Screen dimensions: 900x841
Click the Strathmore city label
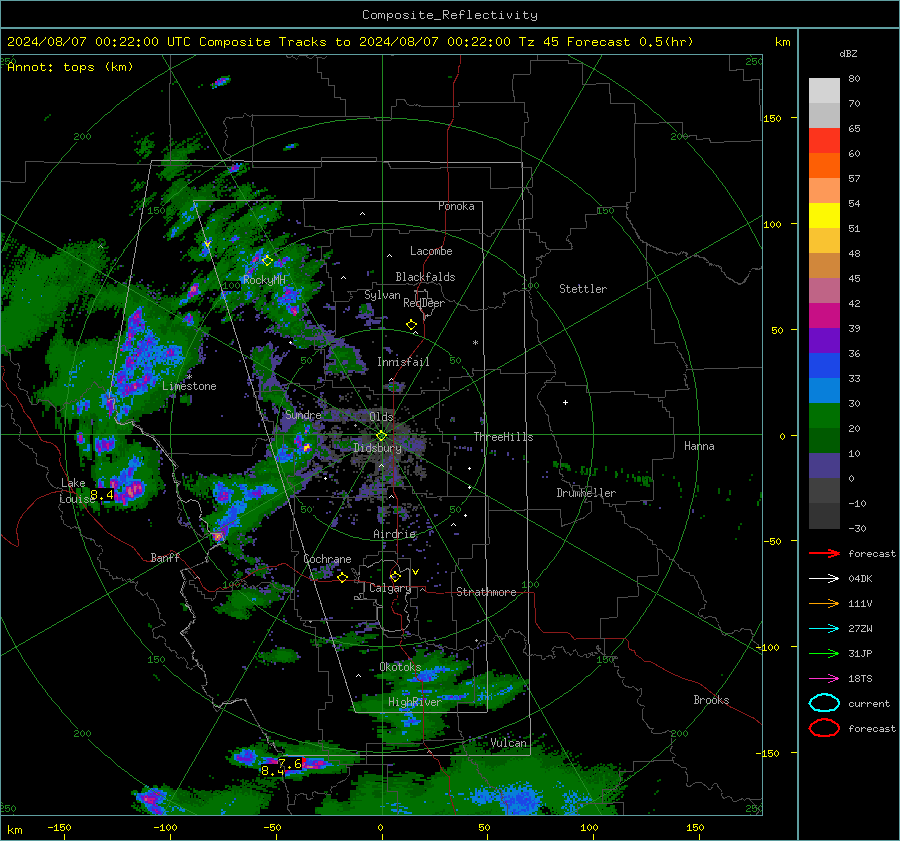[486, 592]
